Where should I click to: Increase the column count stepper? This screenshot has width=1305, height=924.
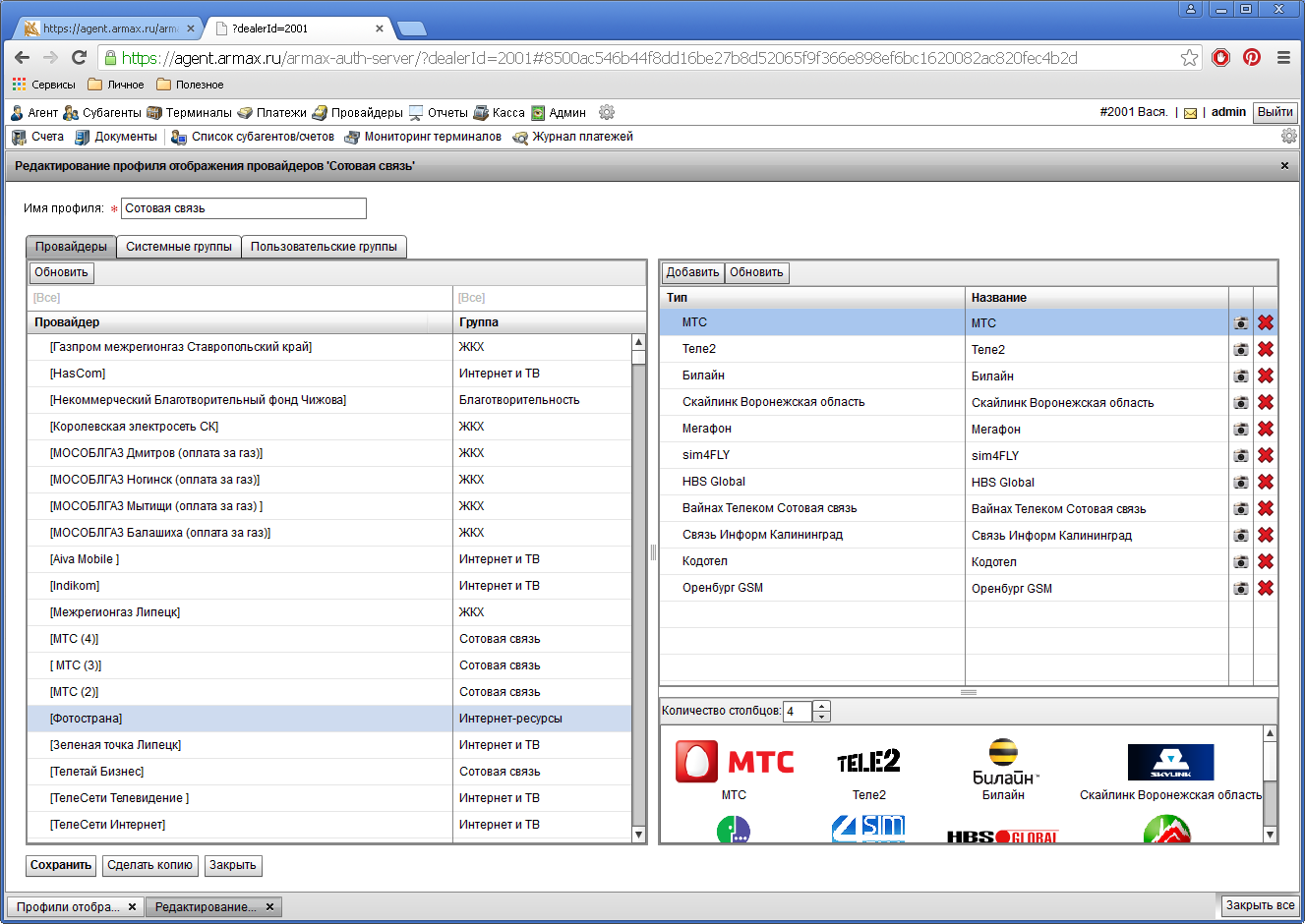point(822,706)
